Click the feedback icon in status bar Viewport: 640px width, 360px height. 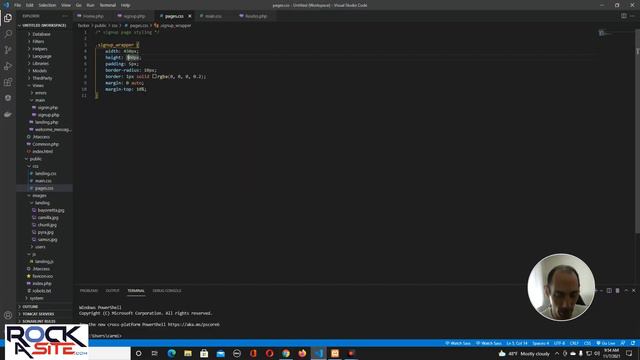click(x=623, y=343)
